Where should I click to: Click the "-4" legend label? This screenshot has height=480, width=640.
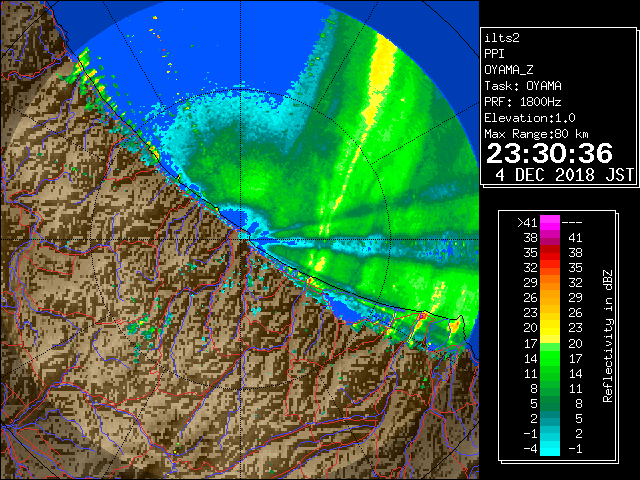530,449
